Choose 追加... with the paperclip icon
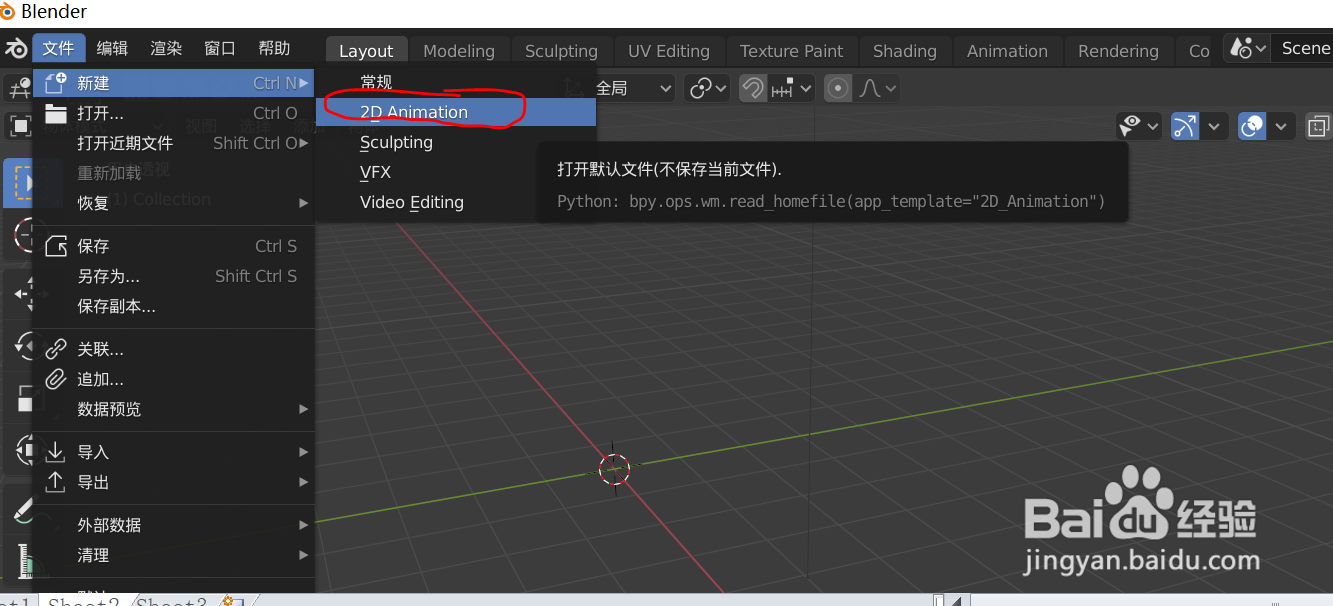This screenshot has height=606, width=1333. pyautogui.click(x=174, y=379)
